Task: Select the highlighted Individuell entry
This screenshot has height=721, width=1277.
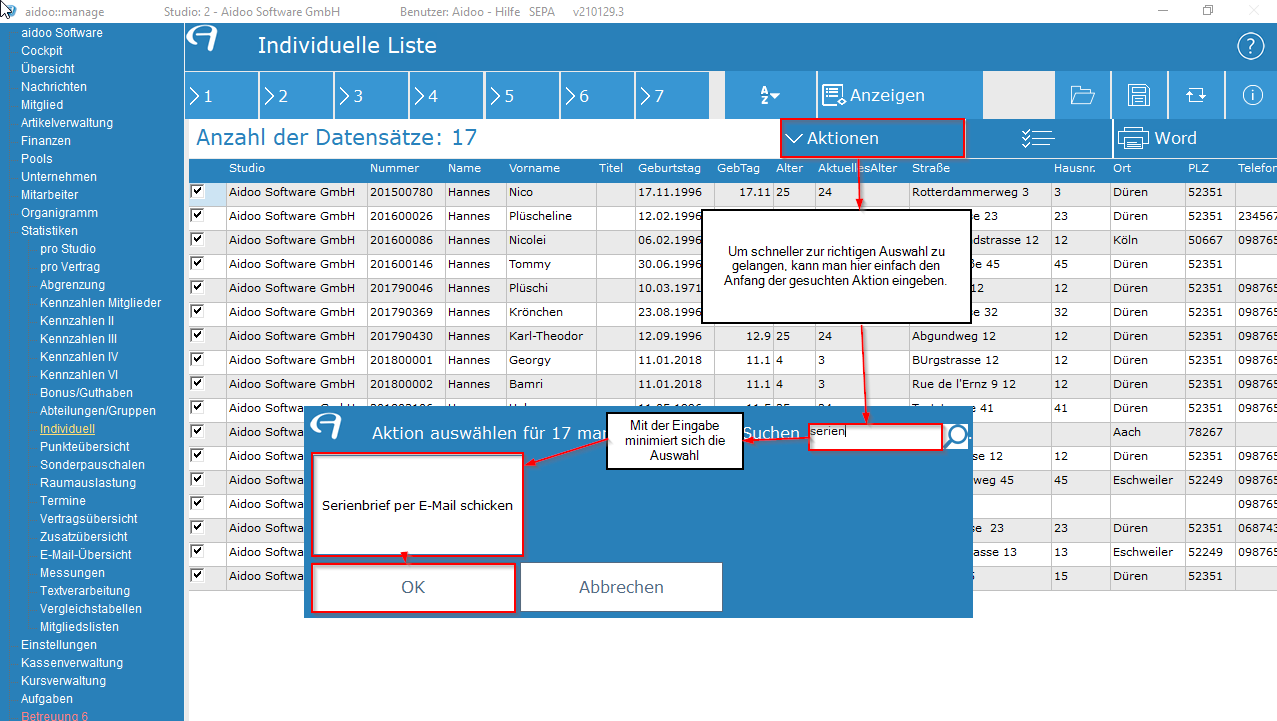Action: (x=67, y=429)
